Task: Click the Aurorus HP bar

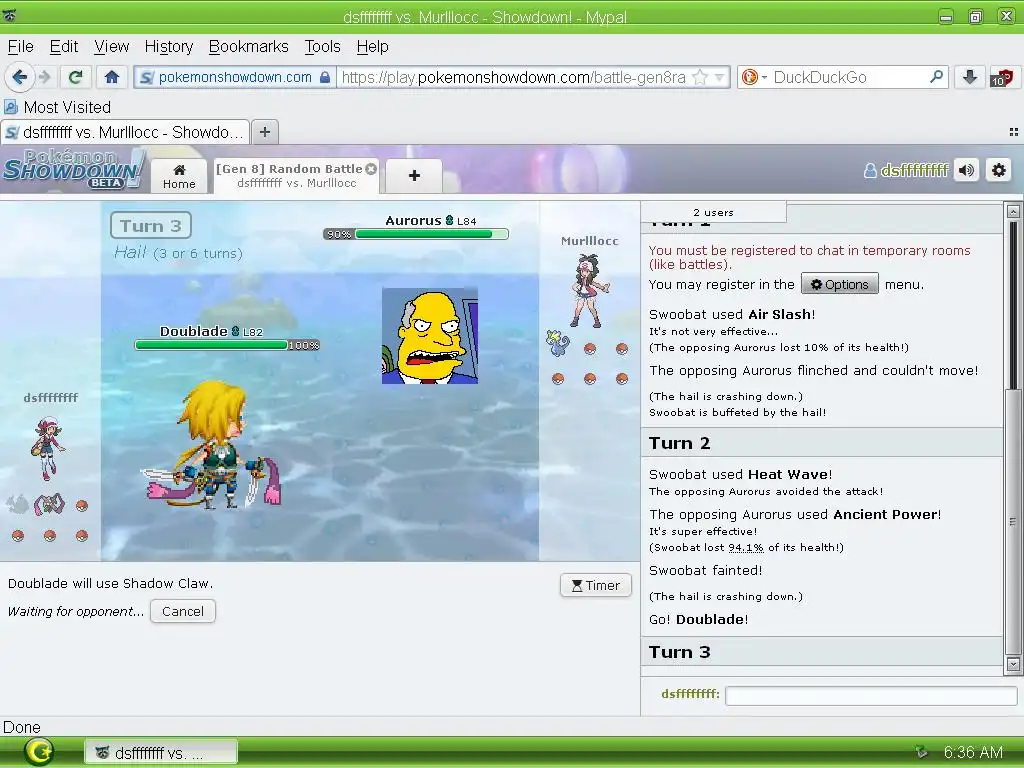Action: (415, 234)
